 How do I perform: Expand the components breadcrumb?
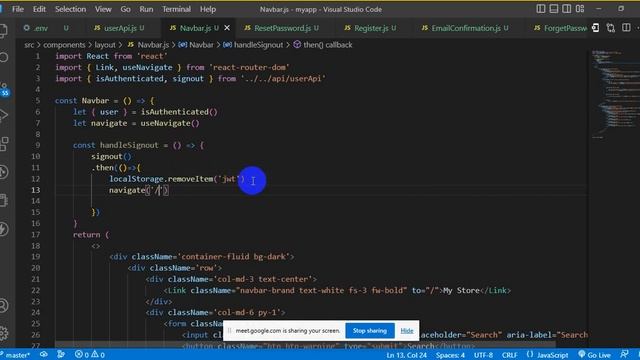pos(64,45)
